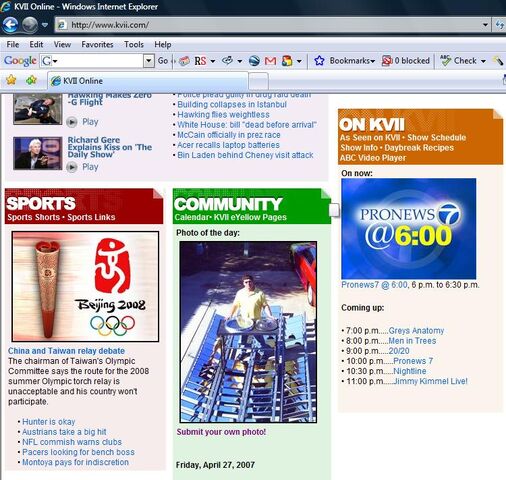Viewport: 506px width, 480px height.
Task: Open the dropdown arrow next to RS
Action: click(213, 61)
